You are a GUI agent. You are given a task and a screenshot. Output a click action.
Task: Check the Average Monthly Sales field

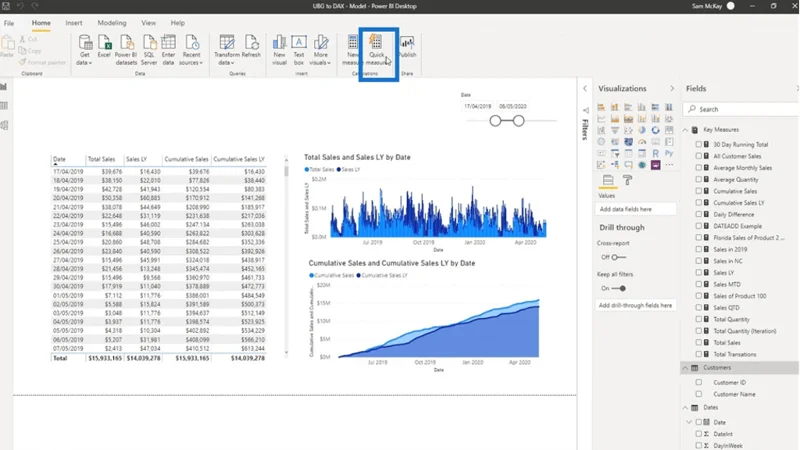699,168
